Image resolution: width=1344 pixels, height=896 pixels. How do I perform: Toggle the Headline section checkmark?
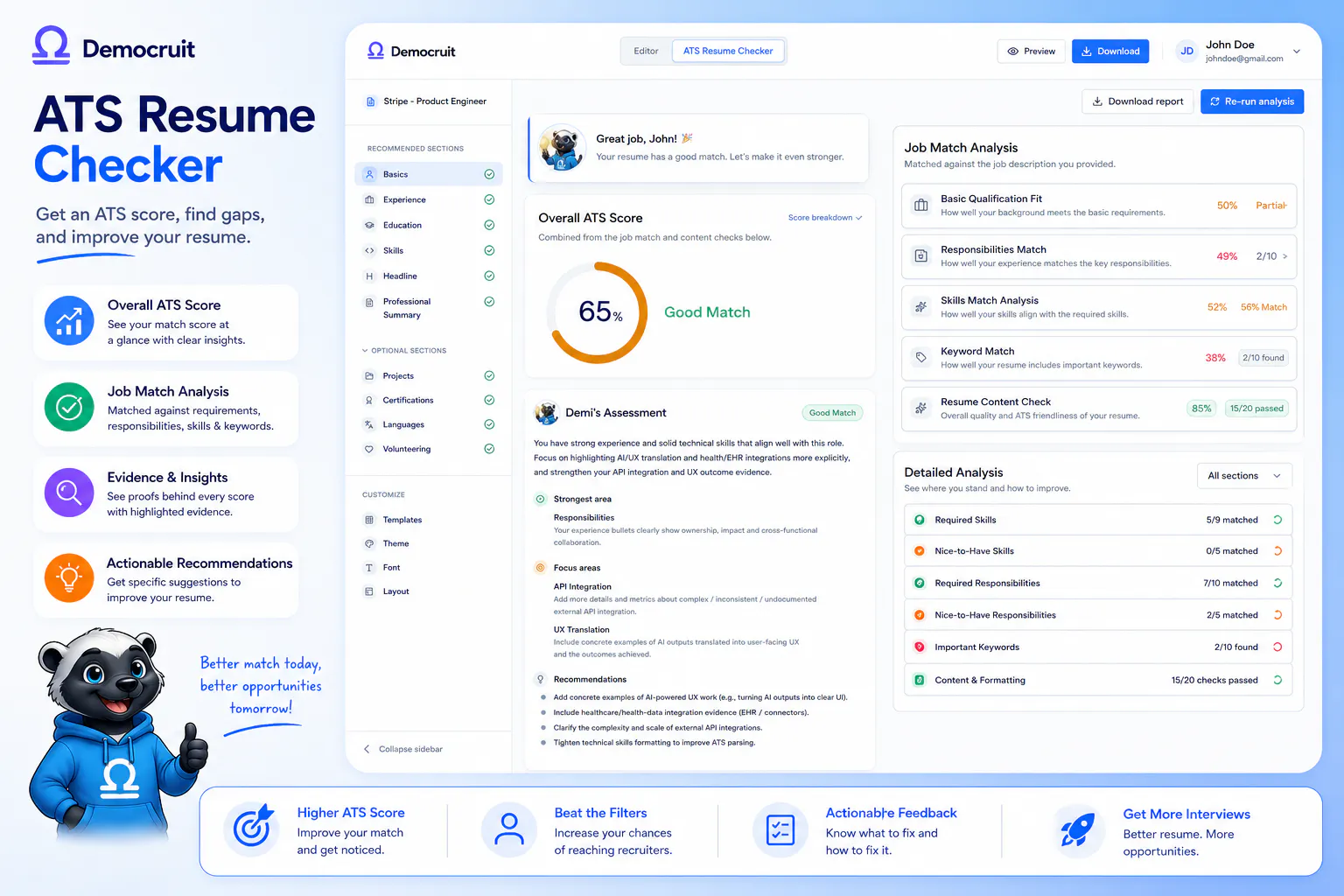click(x=489, y=276)
